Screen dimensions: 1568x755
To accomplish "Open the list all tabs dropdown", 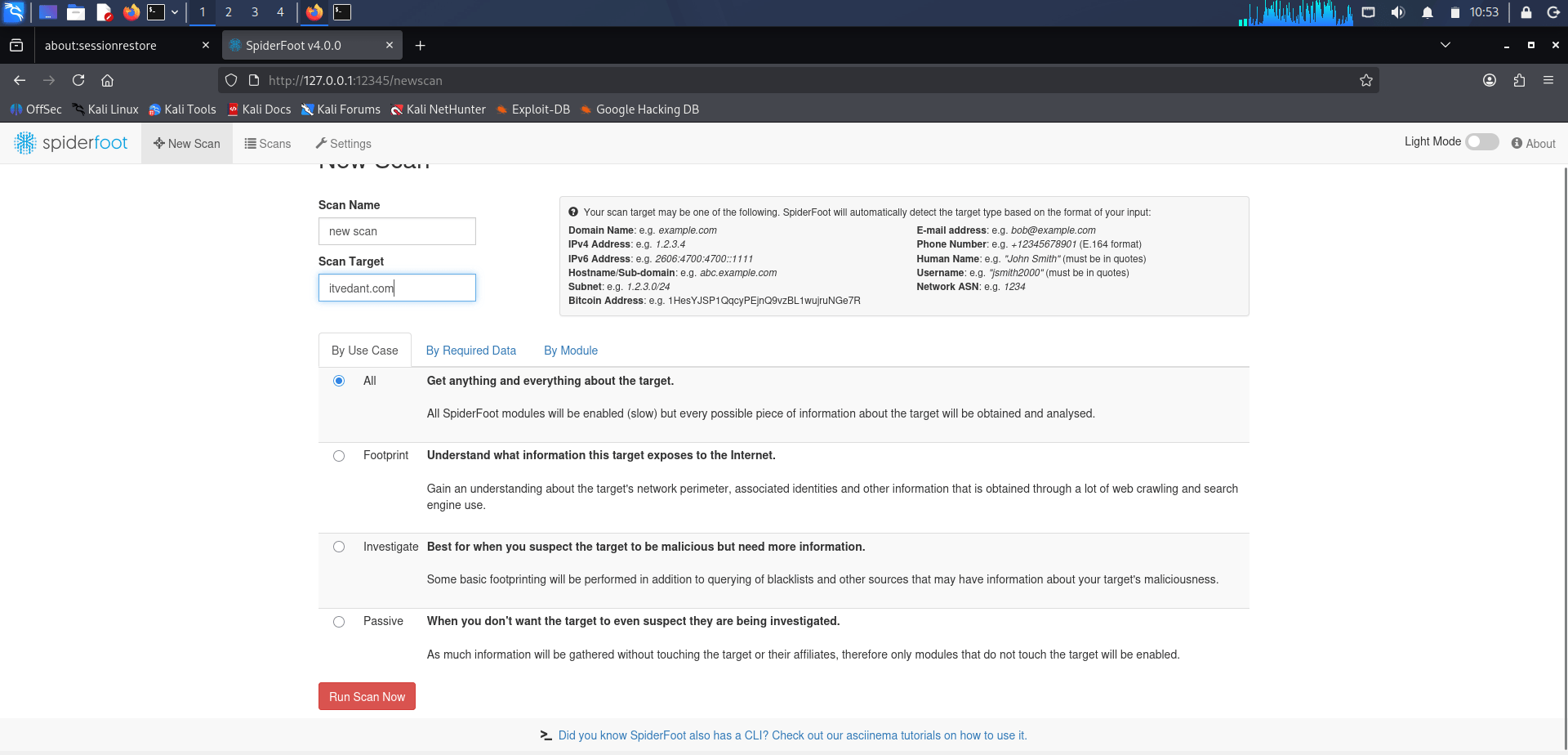I will (1445, 45).
